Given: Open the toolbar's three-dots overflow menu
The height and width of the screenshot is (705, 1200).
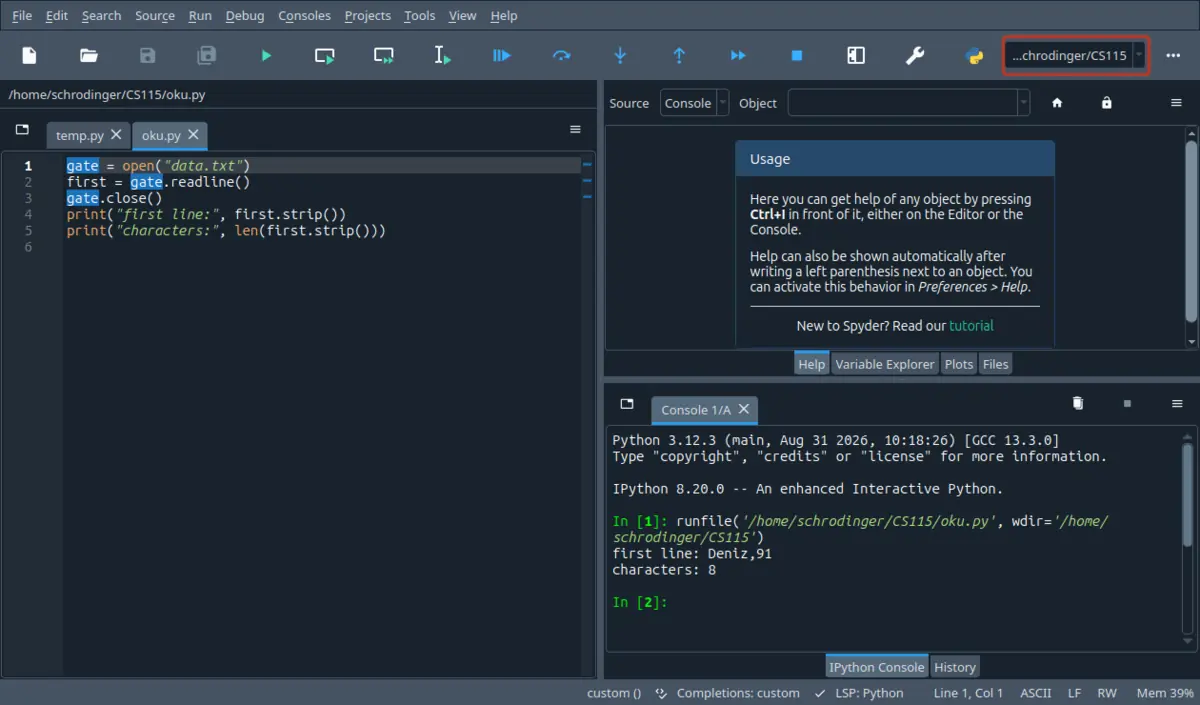Looking at the screenshot, I should coord(1174,56).
